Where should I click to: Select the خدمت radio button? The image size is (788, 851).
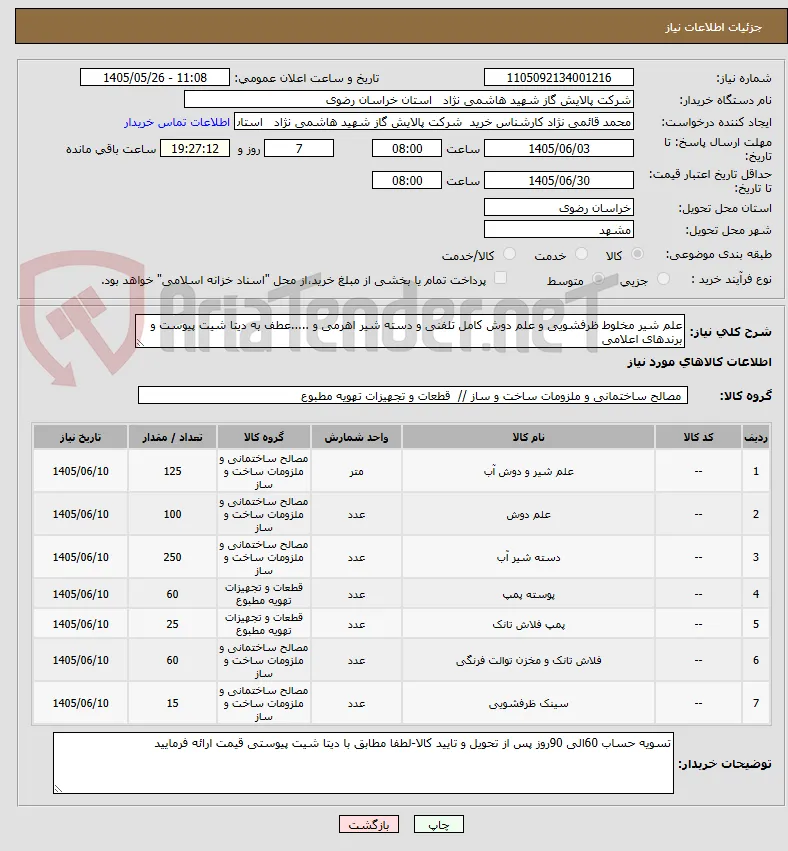point(581,253)
